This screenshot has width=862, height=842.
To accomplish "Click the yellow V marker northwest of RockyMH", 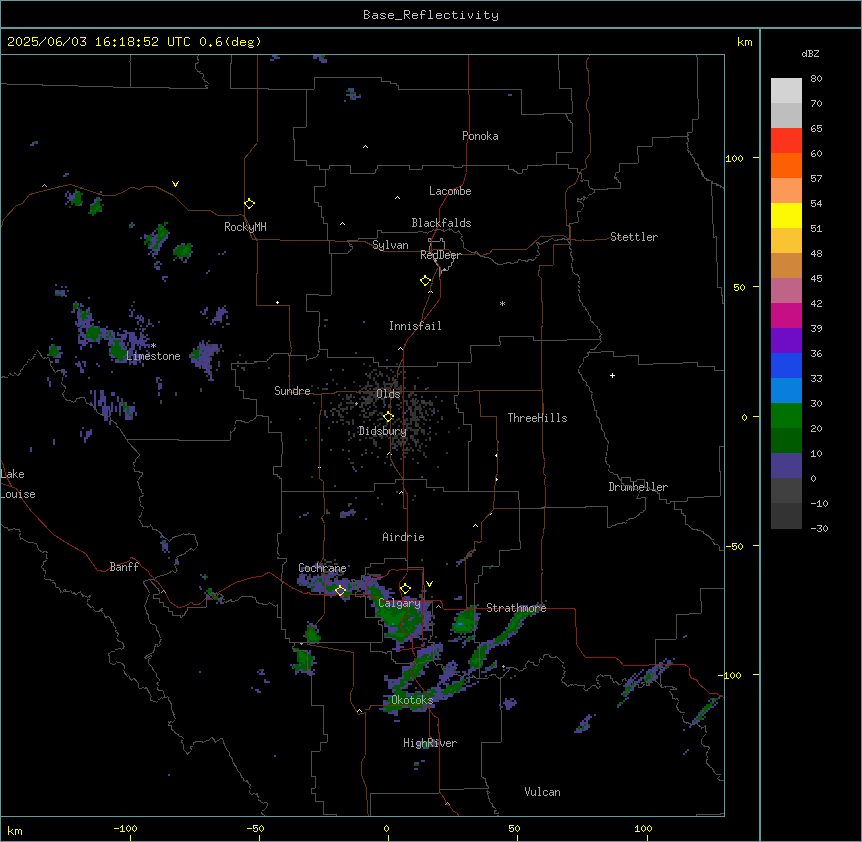I will point(175,184).
